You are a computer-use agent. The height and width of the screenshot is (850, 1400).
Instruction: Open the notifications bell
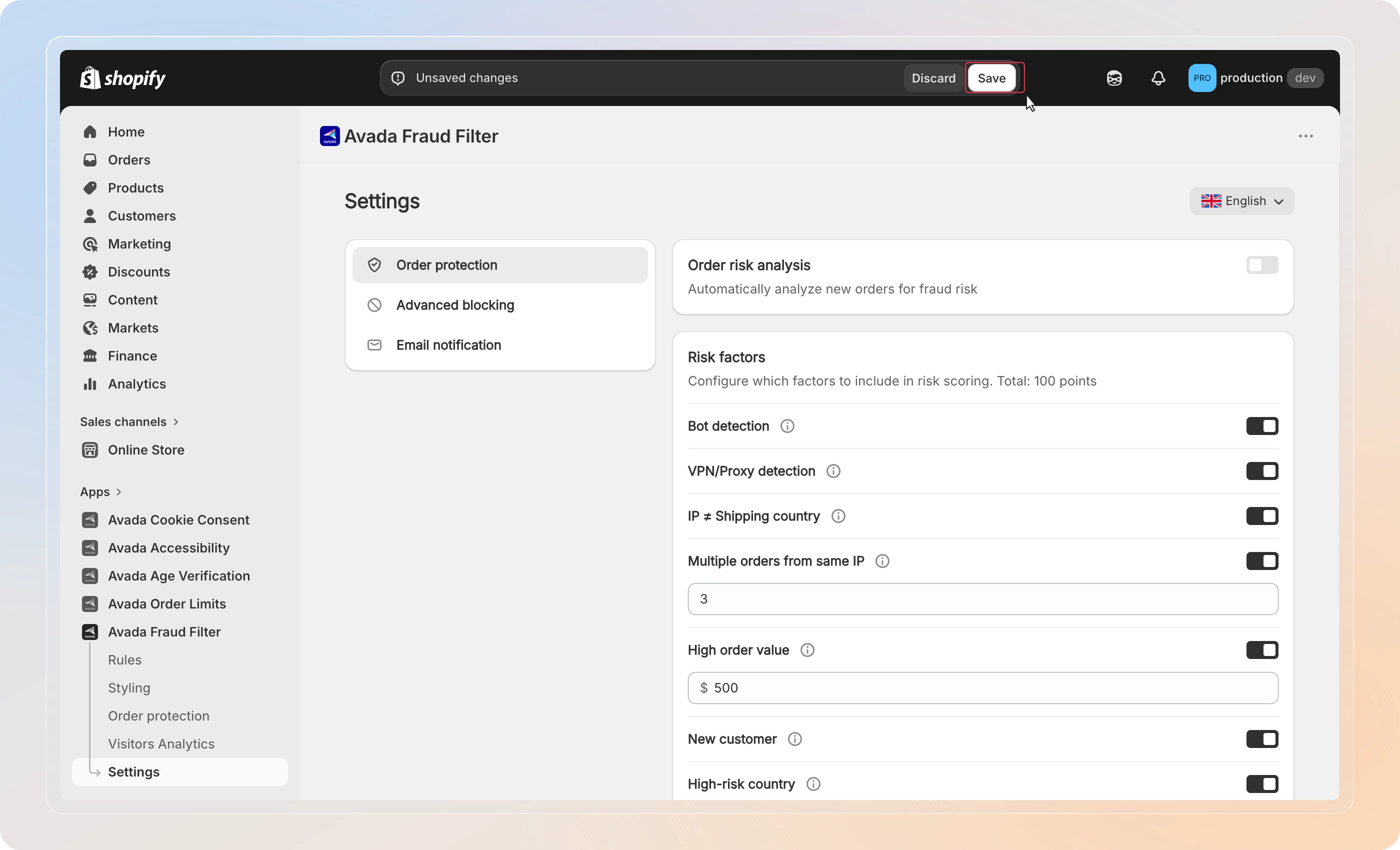pyautogui.click(x=1158, y=78)
